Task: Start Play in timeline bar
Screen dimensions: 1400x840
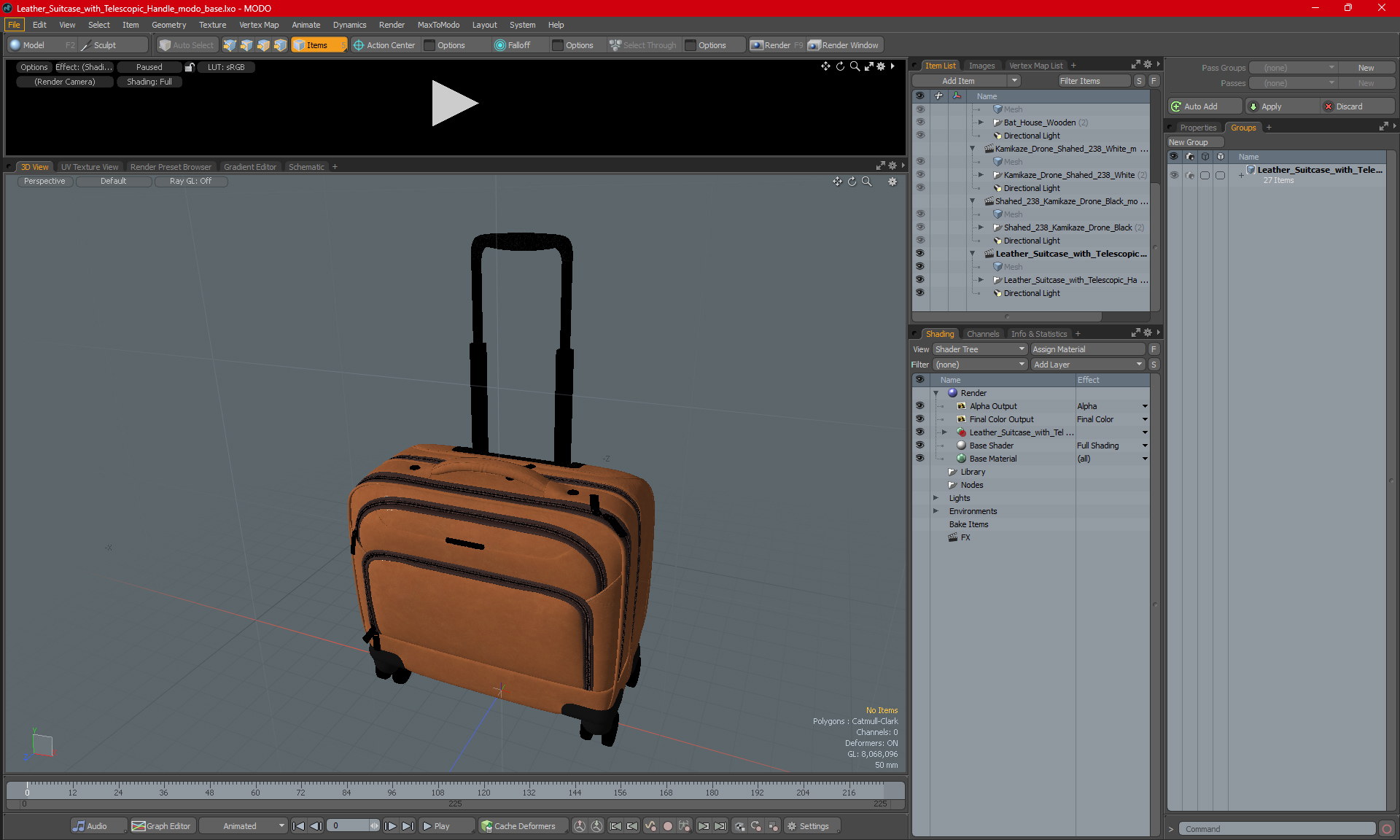Action: tap(446, 826)
